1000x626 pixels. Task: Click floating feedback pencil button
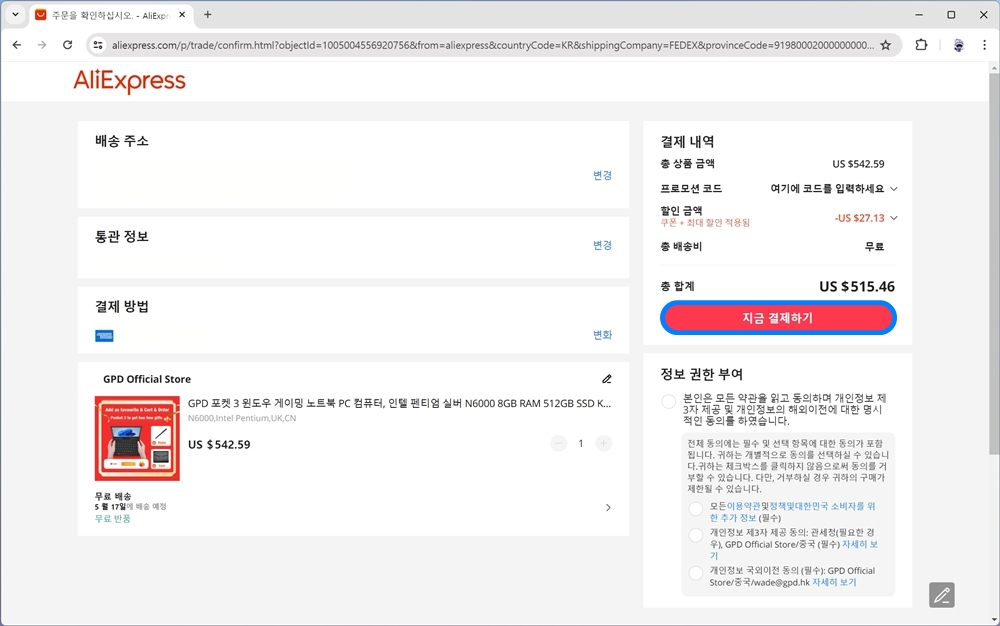[x=941, y=595]
